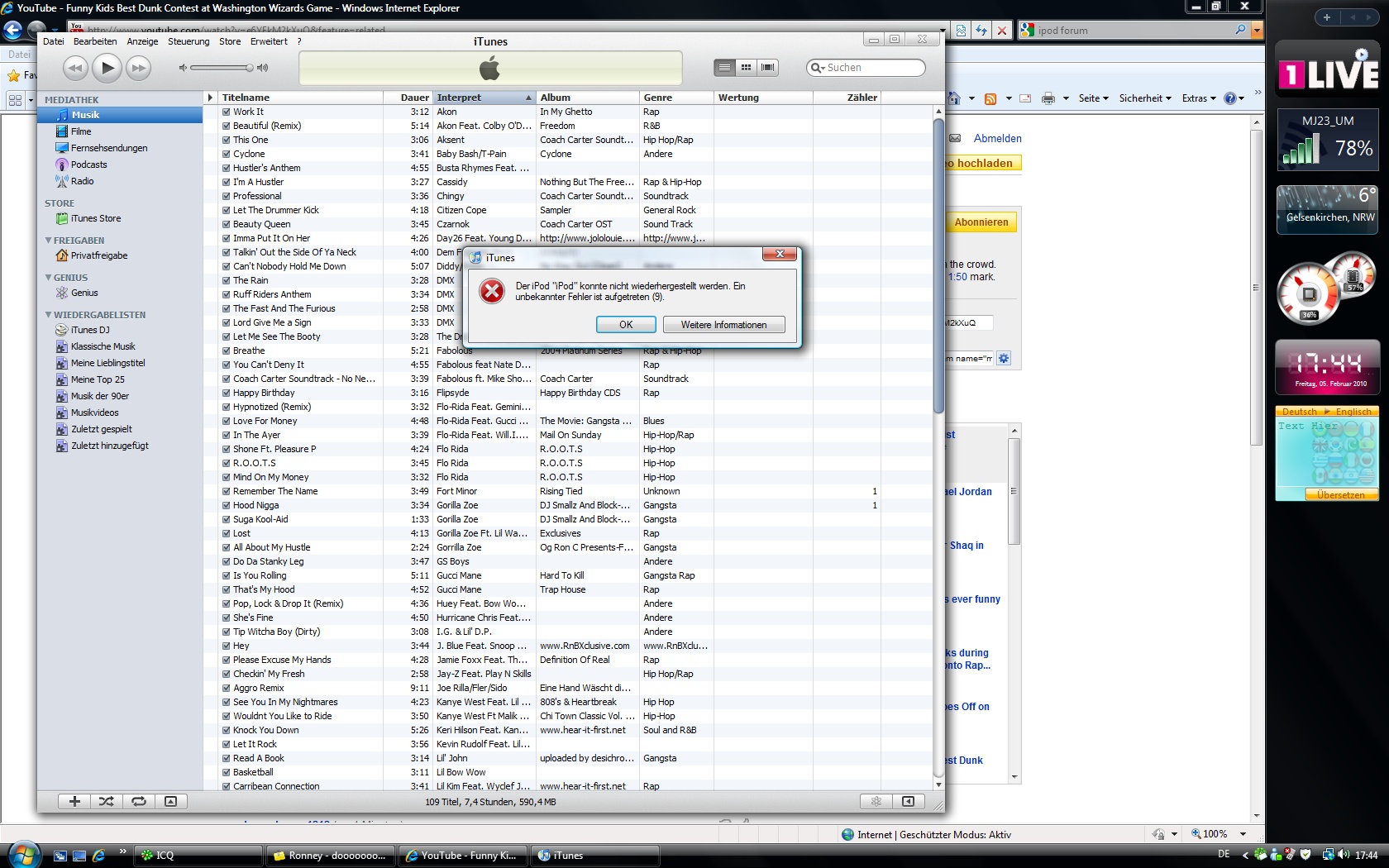Open the Steuerung menu

[x=189, y=41]
